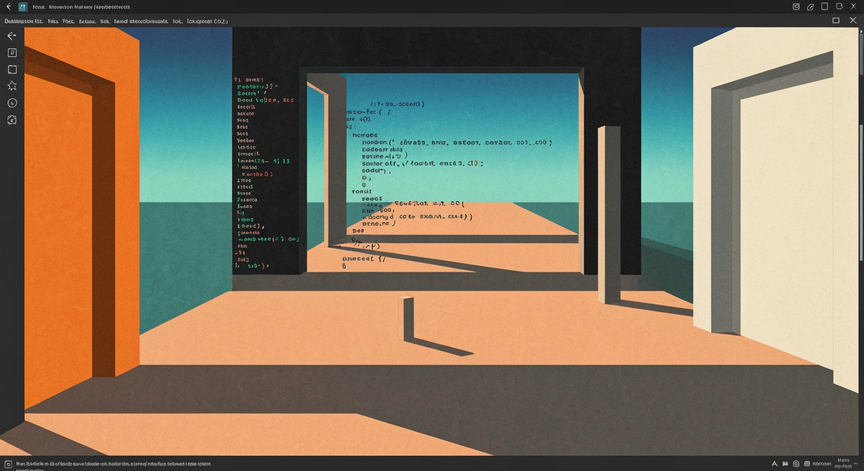Click the title bar back arrow
This screenshot has height=471, width=864.
tap(8, 7)
